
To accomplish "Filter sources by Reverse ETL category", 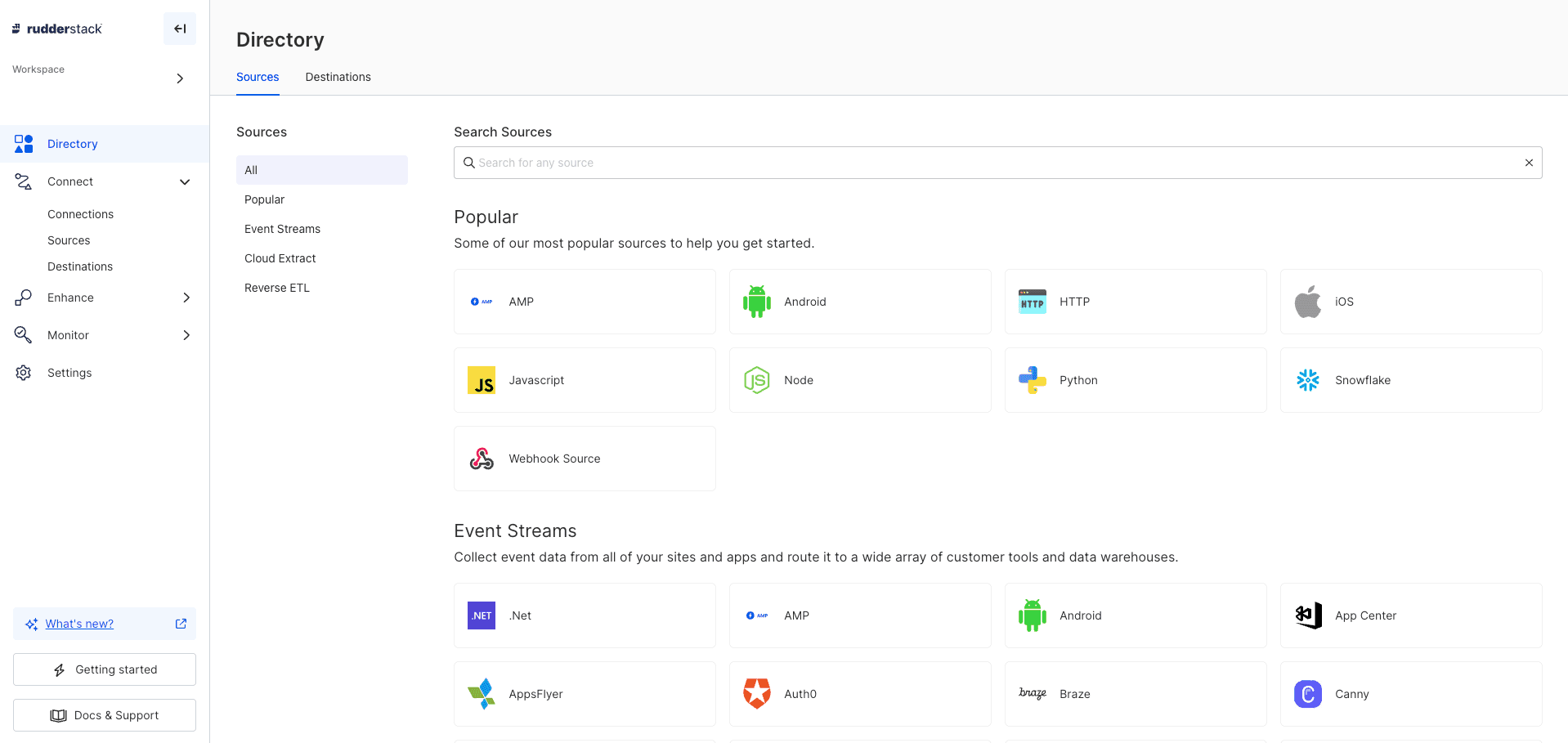I will [276, 287].
